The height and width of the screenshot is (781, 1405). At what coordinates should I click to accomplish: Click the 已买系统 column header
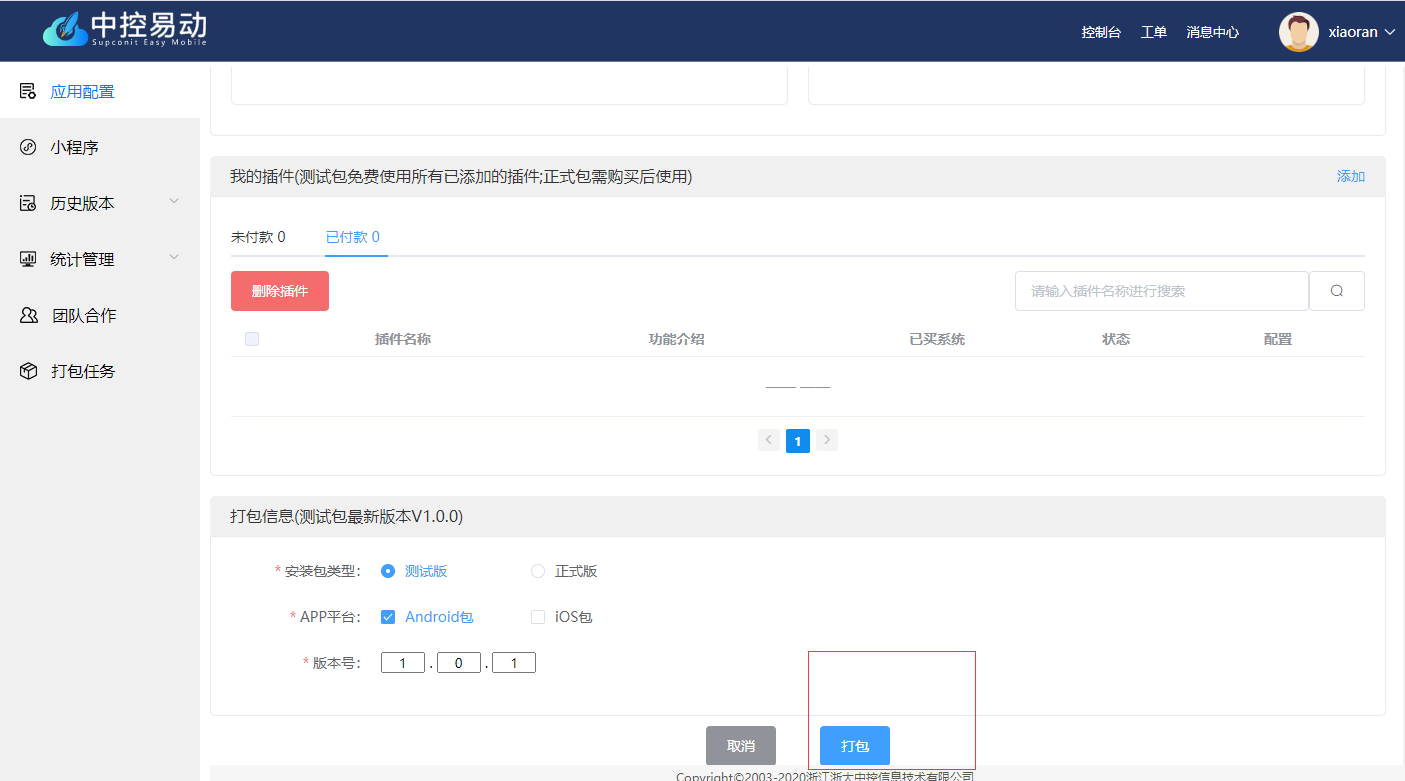click(937, 339)
